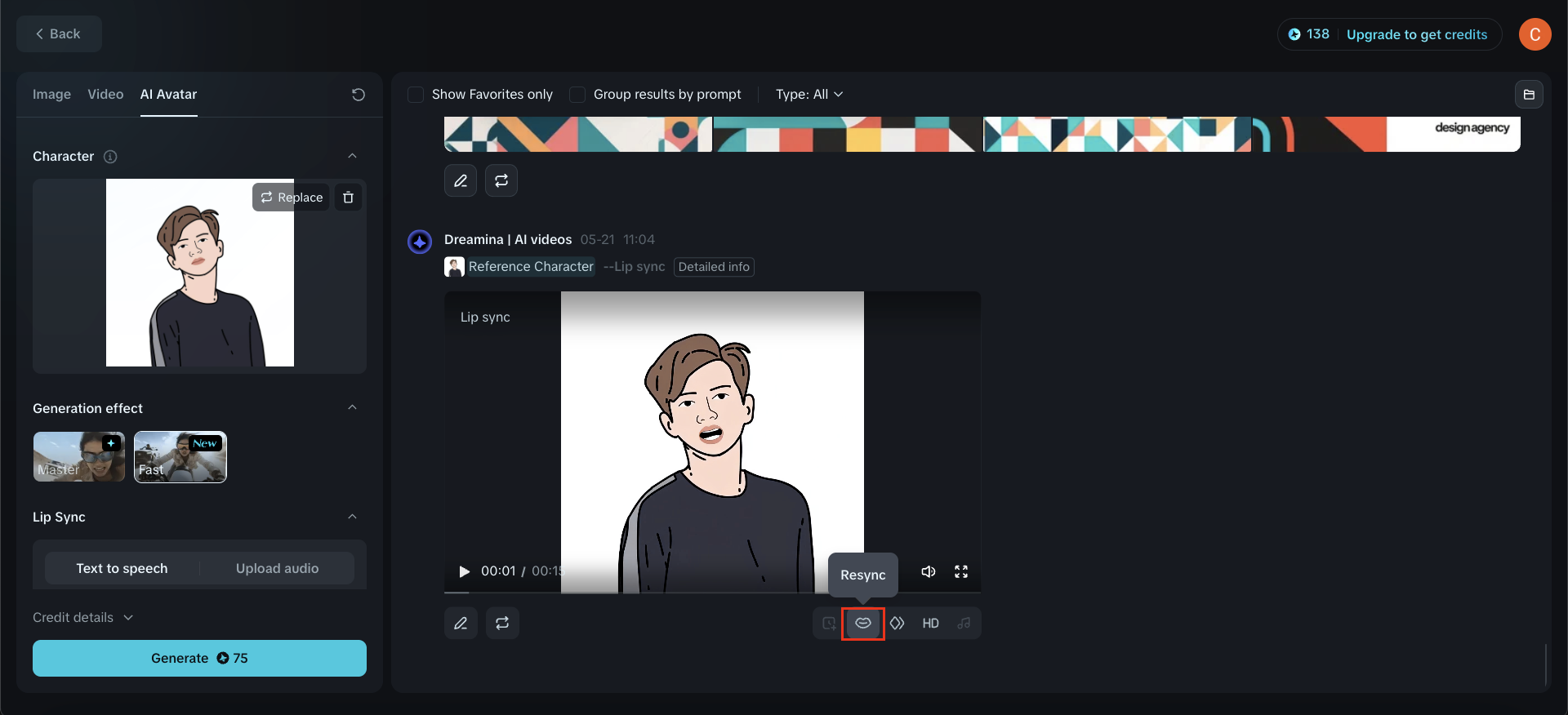
Task: Click the reset refresh icon in sidebar header
Action: coord(358,95)
